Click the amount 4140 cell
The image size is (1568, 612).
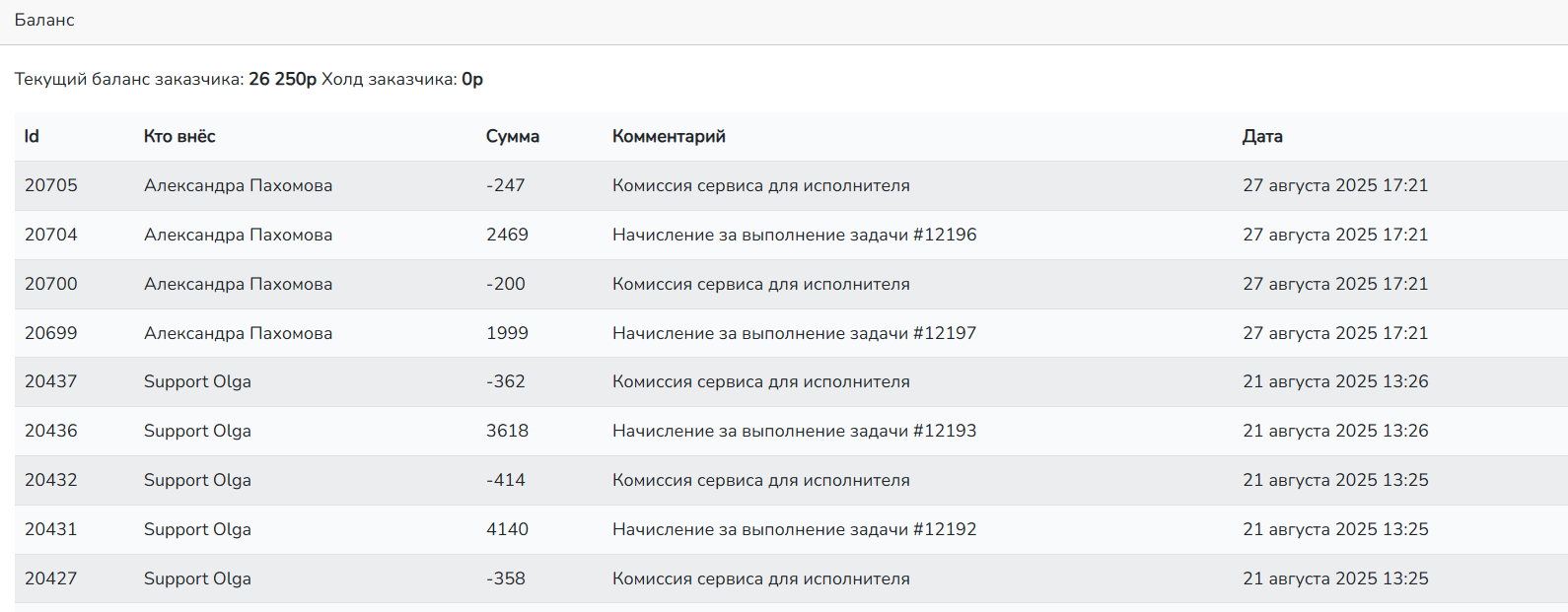(x=507, y=529)
